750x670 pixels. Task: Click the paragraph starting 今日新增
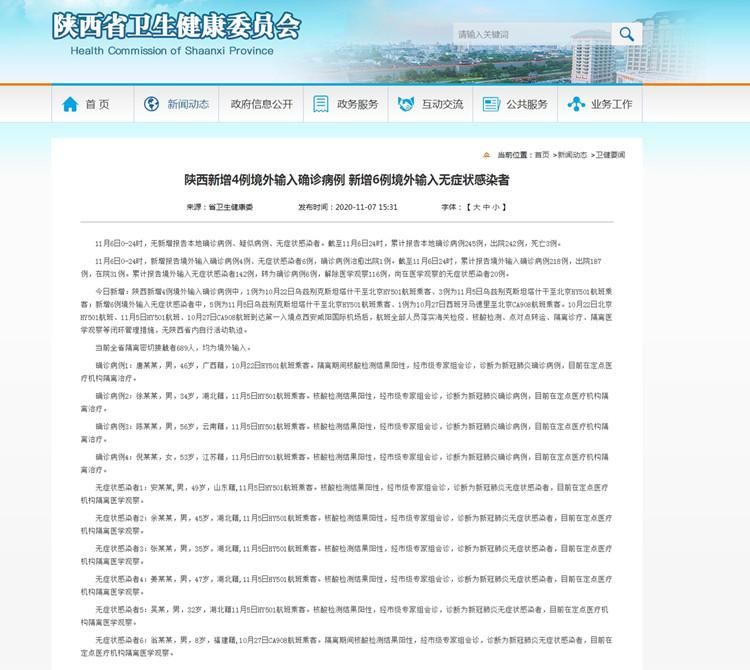pyautogui.click(x=347, y=311)
